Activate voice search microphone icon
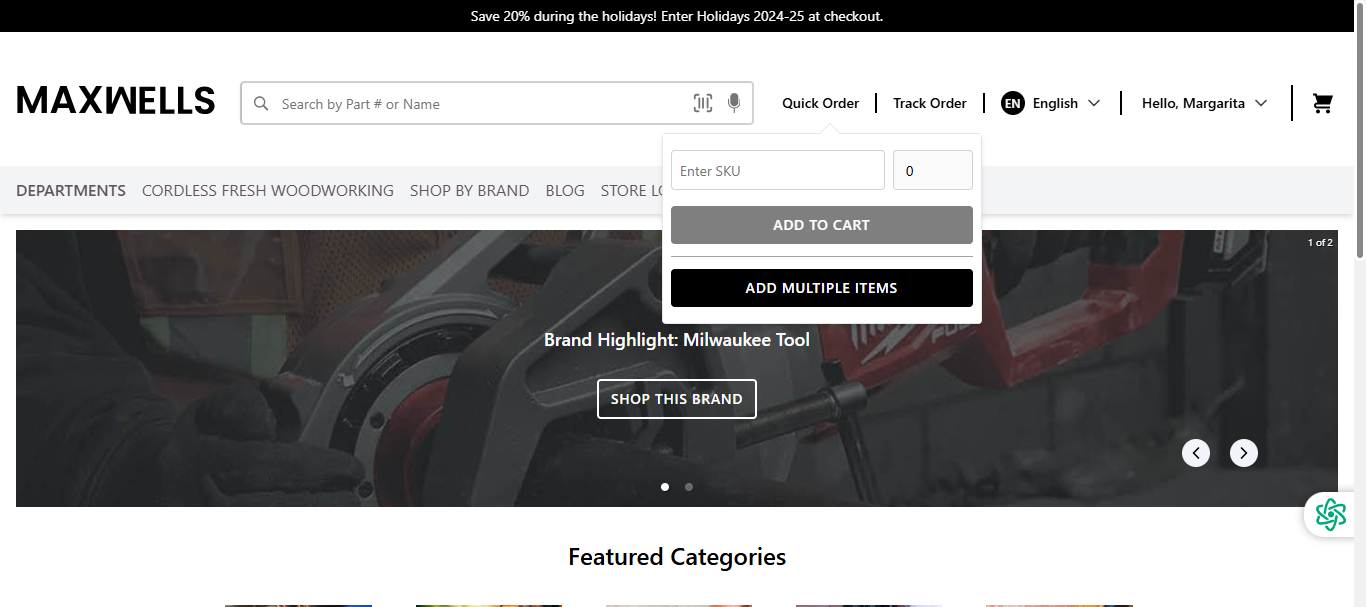Image resolution: width=1366 pixels, height=607 pixels. pyautogui.click(x=734, y=103)
